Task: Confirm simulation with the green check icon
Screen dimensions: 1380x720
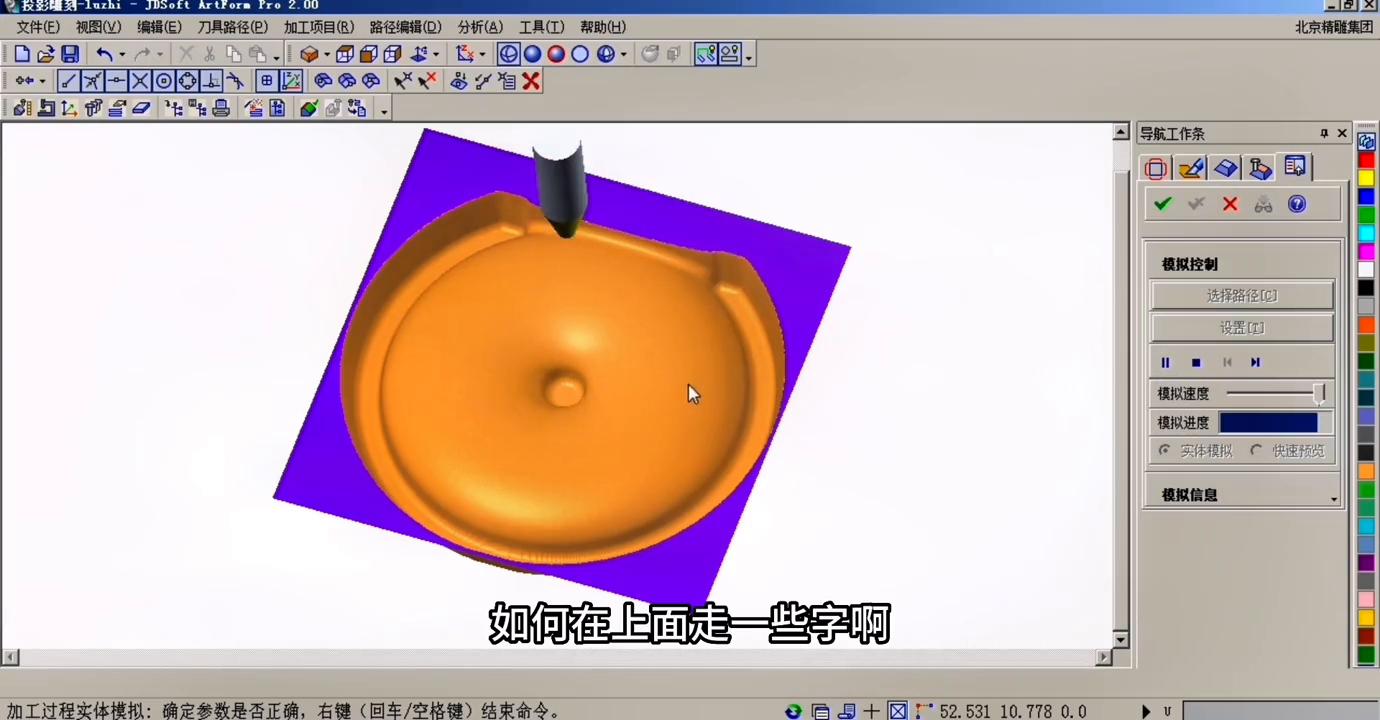Action: 1161,204
